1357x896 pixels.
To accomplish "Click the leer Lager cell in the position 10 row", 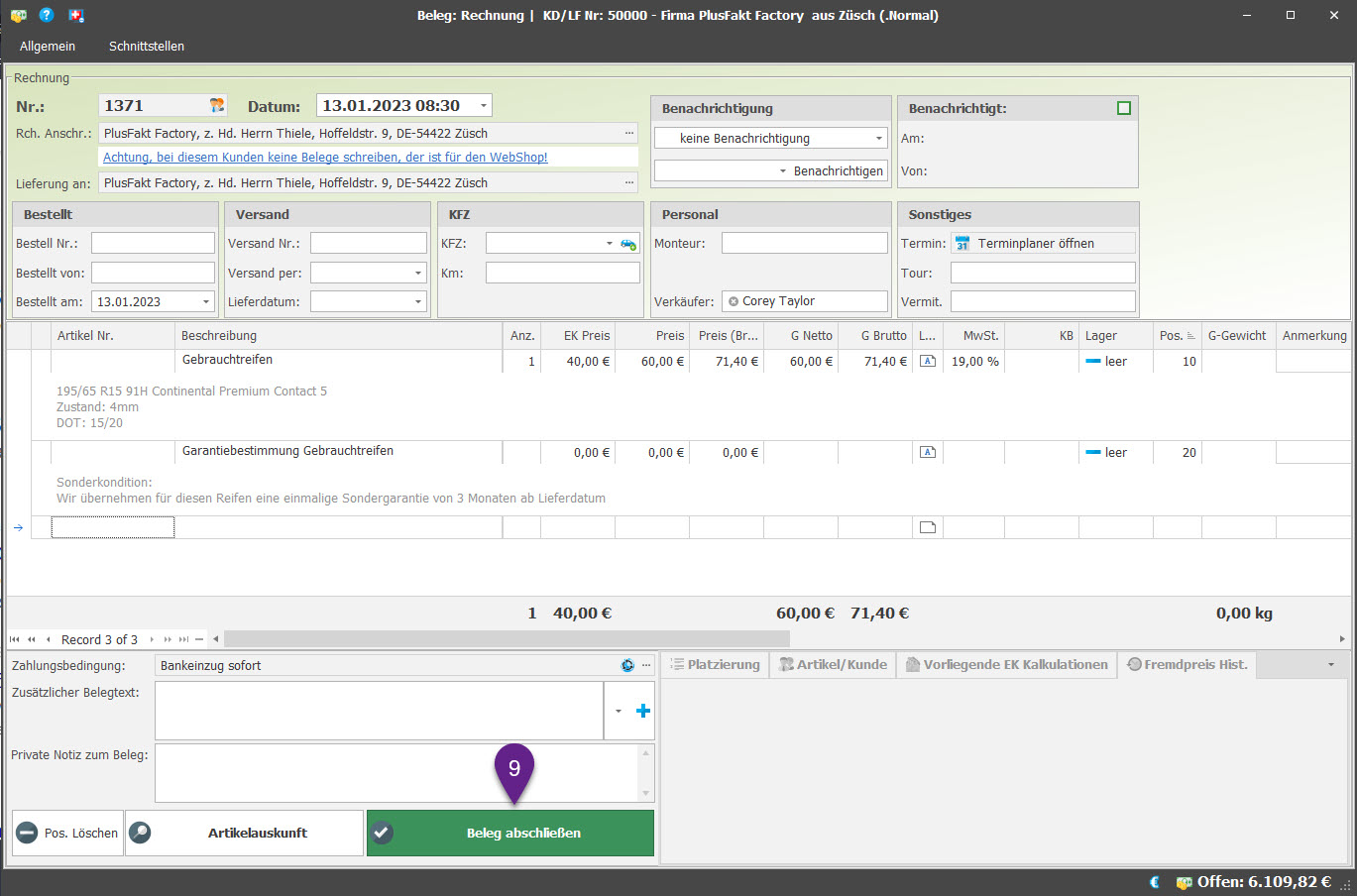I will pyautogui.click(x=1115, y=362).
